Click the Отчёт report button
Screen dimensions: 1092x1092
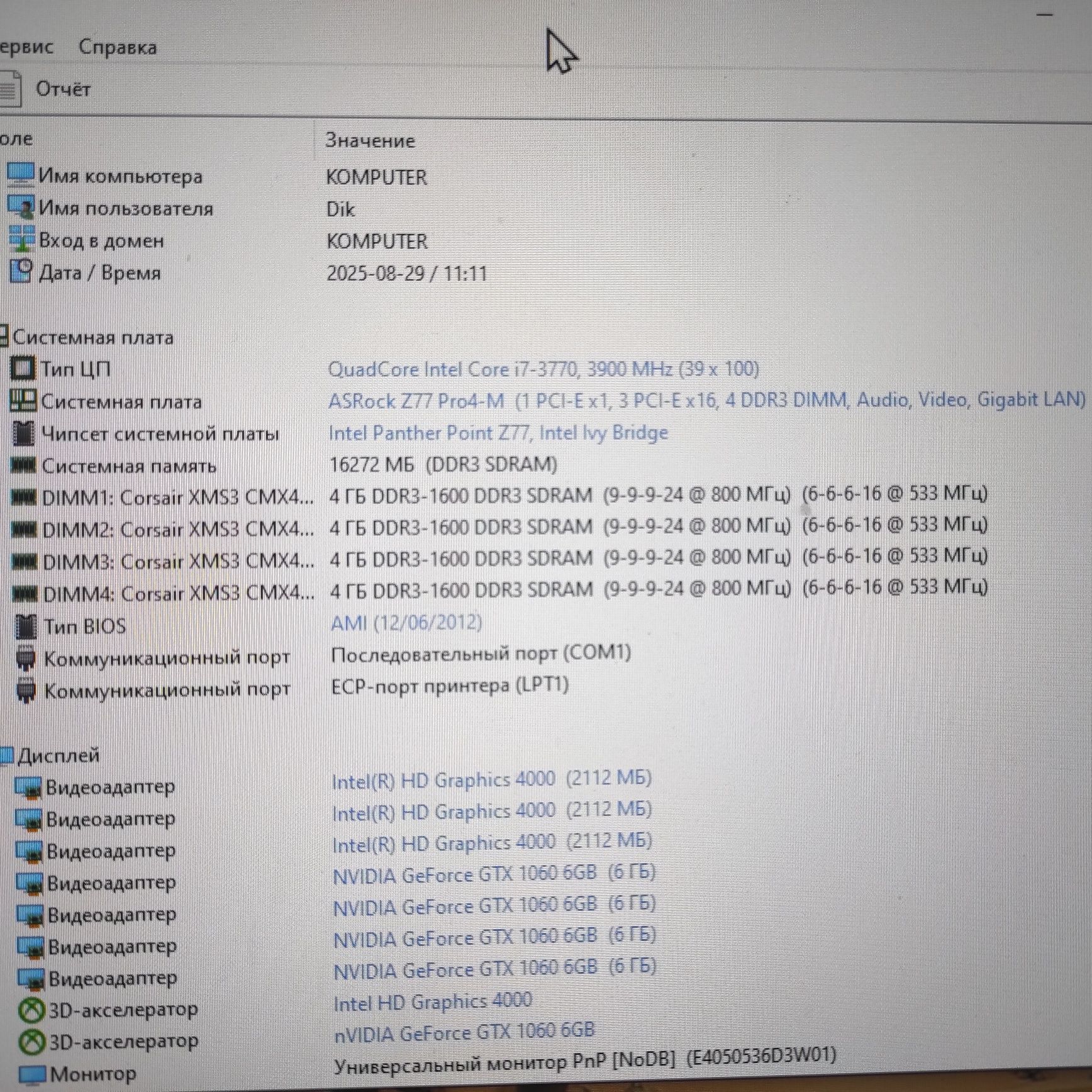63,89
